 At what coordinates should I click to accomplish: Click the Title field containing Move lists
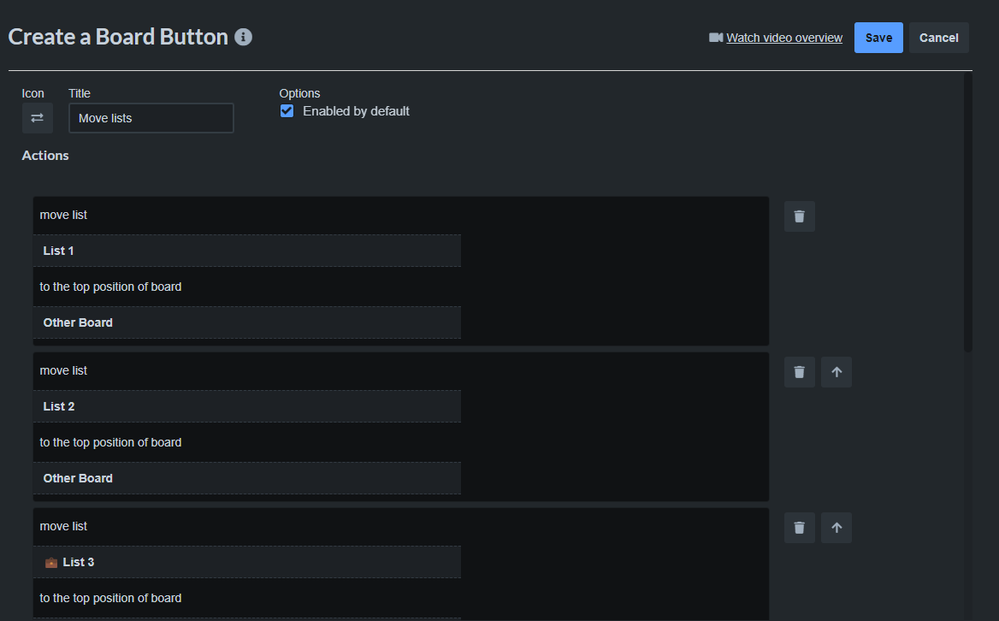151,118
